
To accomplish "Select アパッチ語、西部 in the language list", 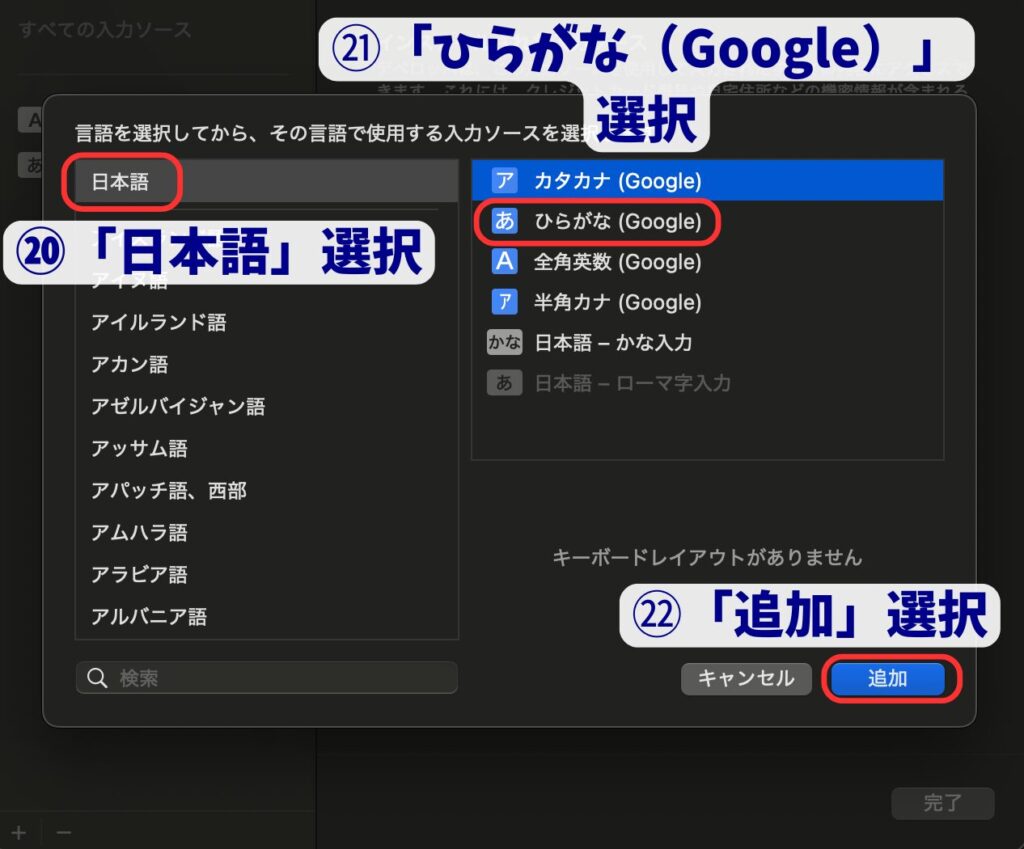I will click(x=266, y=490).
